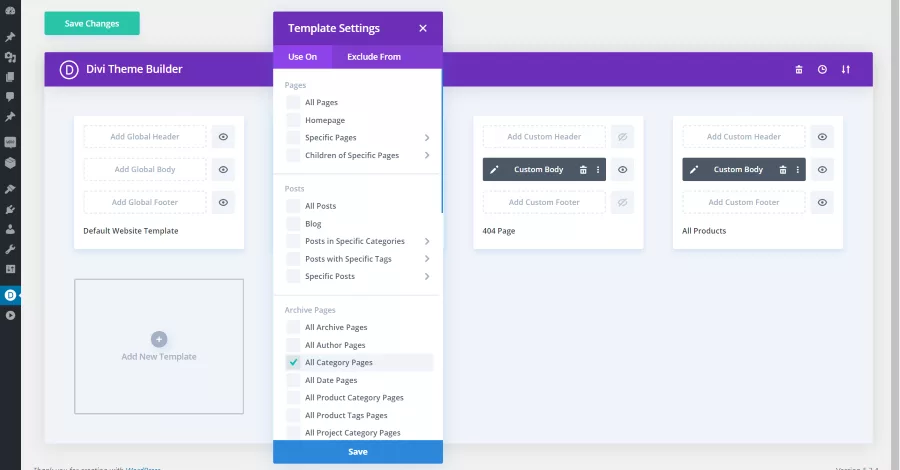Click Add Custom Header on 404 Page

tap(544, 137)
